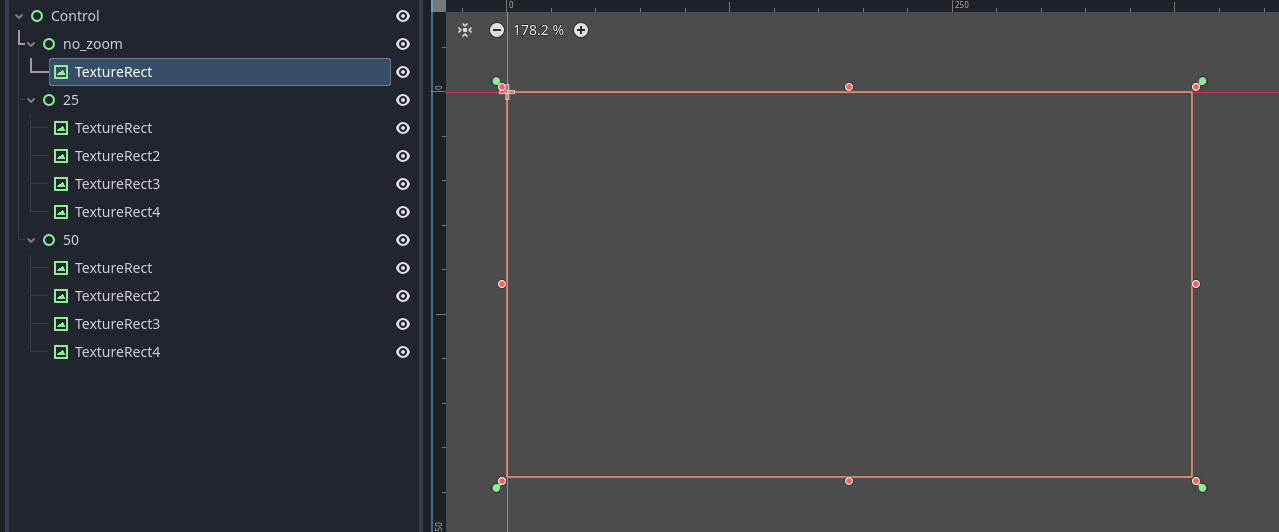
Task: Hide TextureRect2 under the 25 node
Action: [x=403, y=156]
